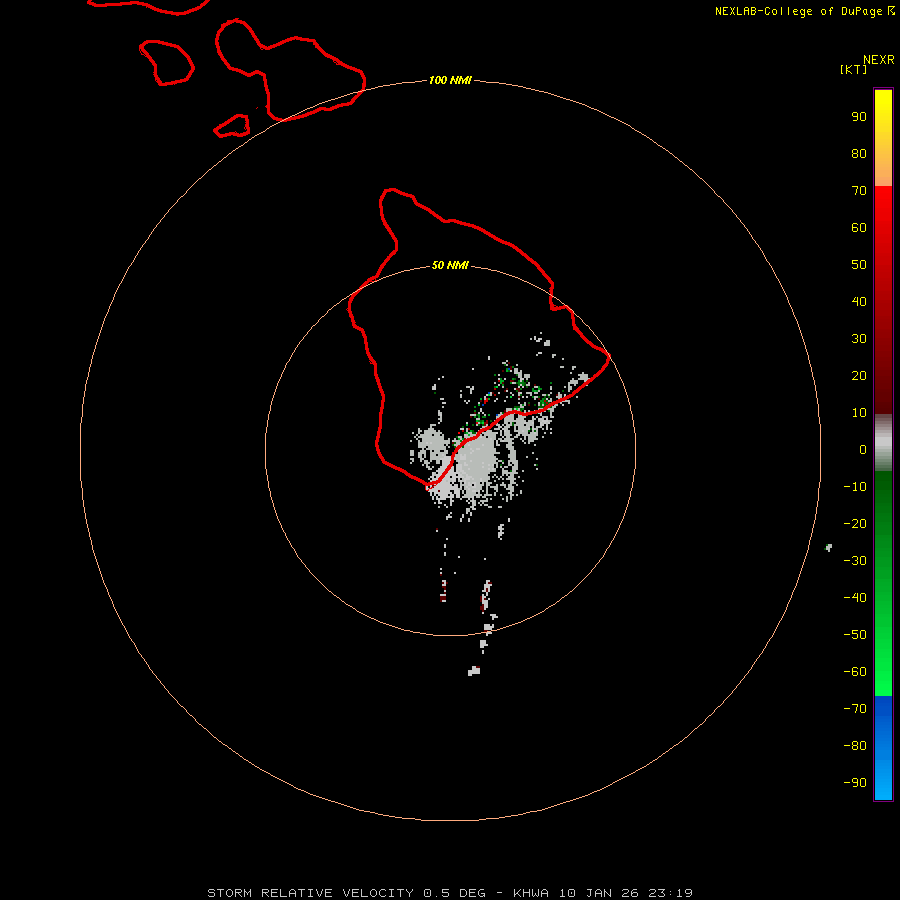The width and height of the screenshot is (900, 900).
Task: Click the -90 value on the velocity scale
Action: click(855, 783)
